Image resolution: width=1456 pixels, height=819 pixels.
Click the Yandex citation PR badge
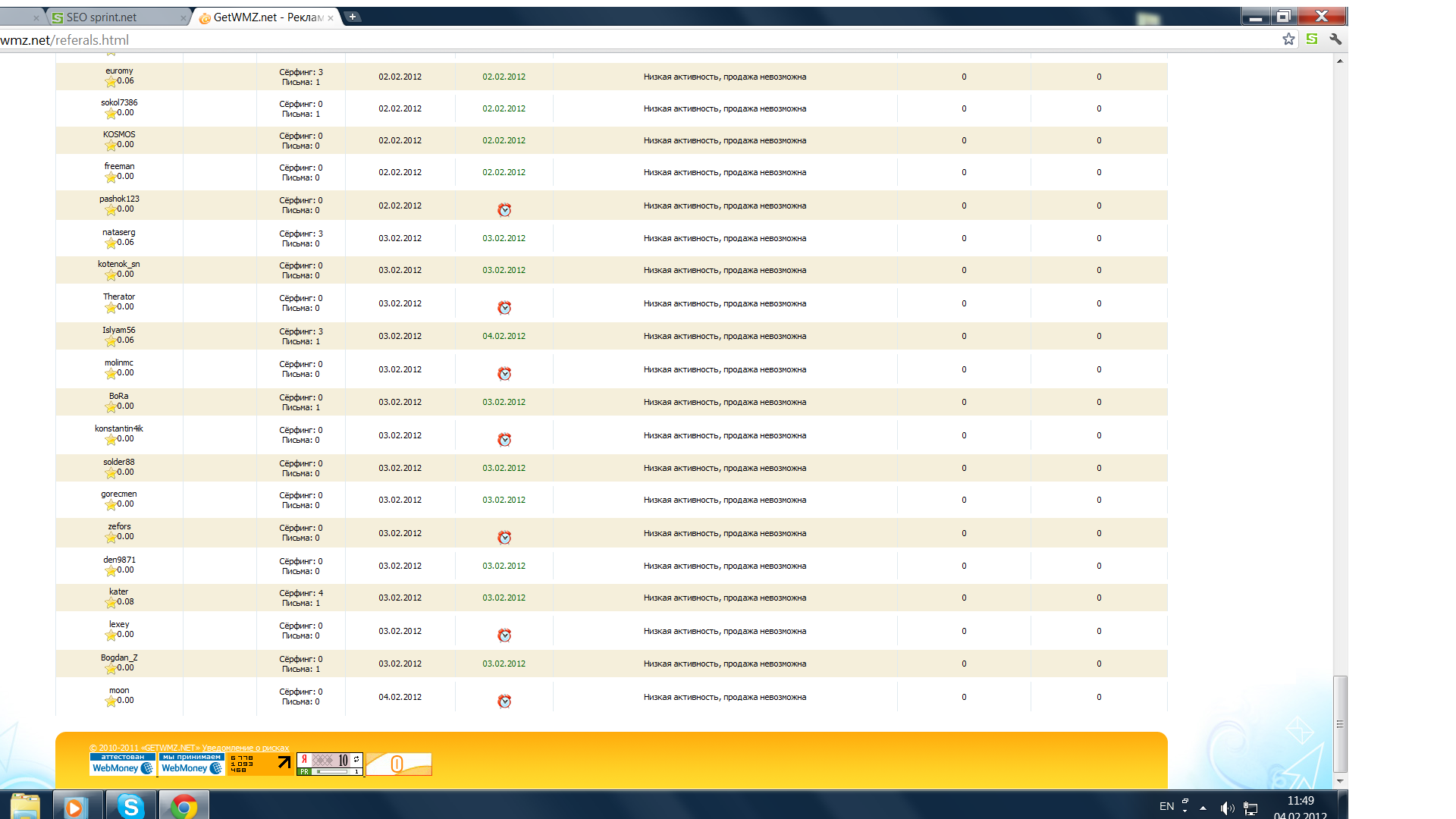click(x=330, y=764)
